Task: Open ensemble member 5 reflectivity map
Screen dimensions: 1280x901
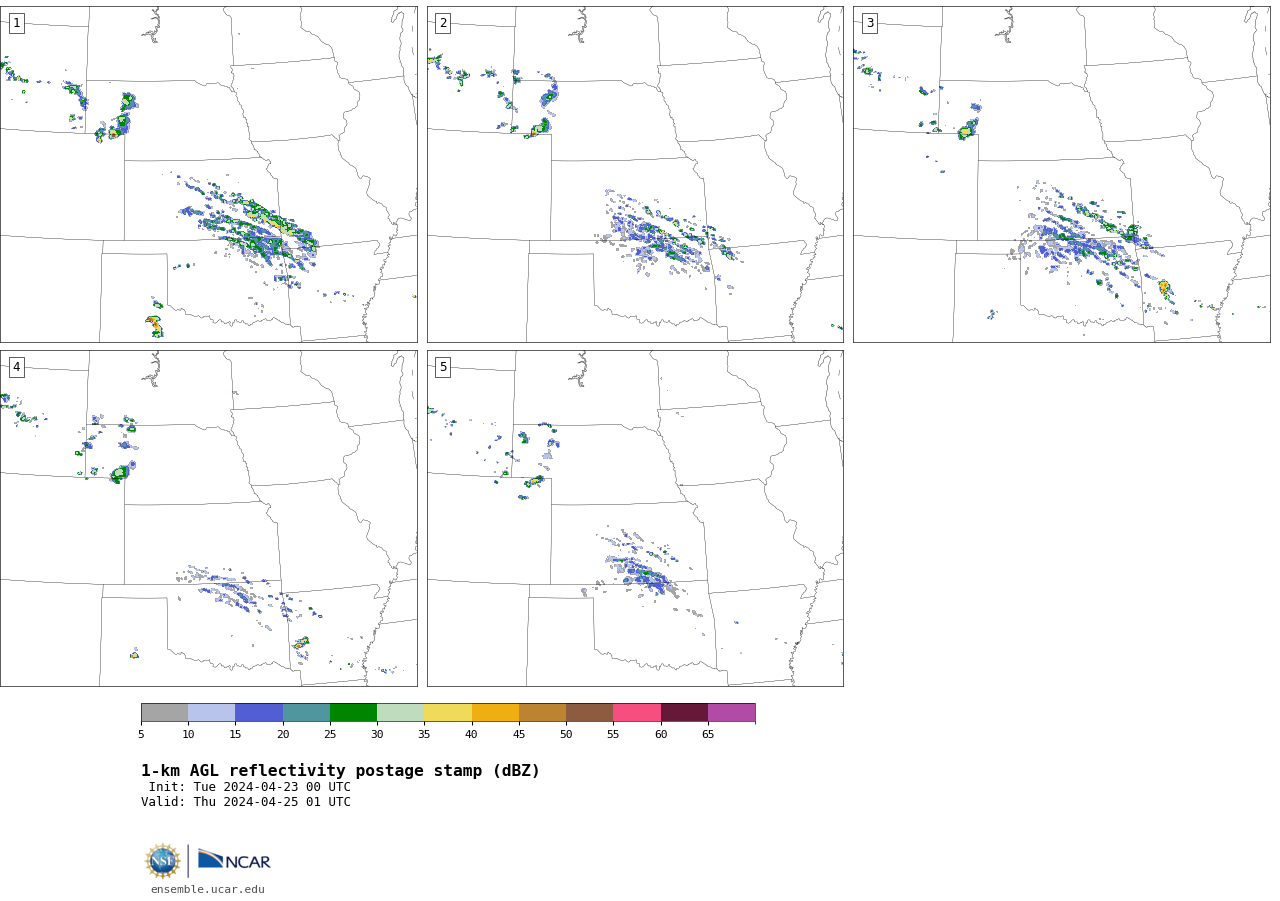Action: point(635,518)
